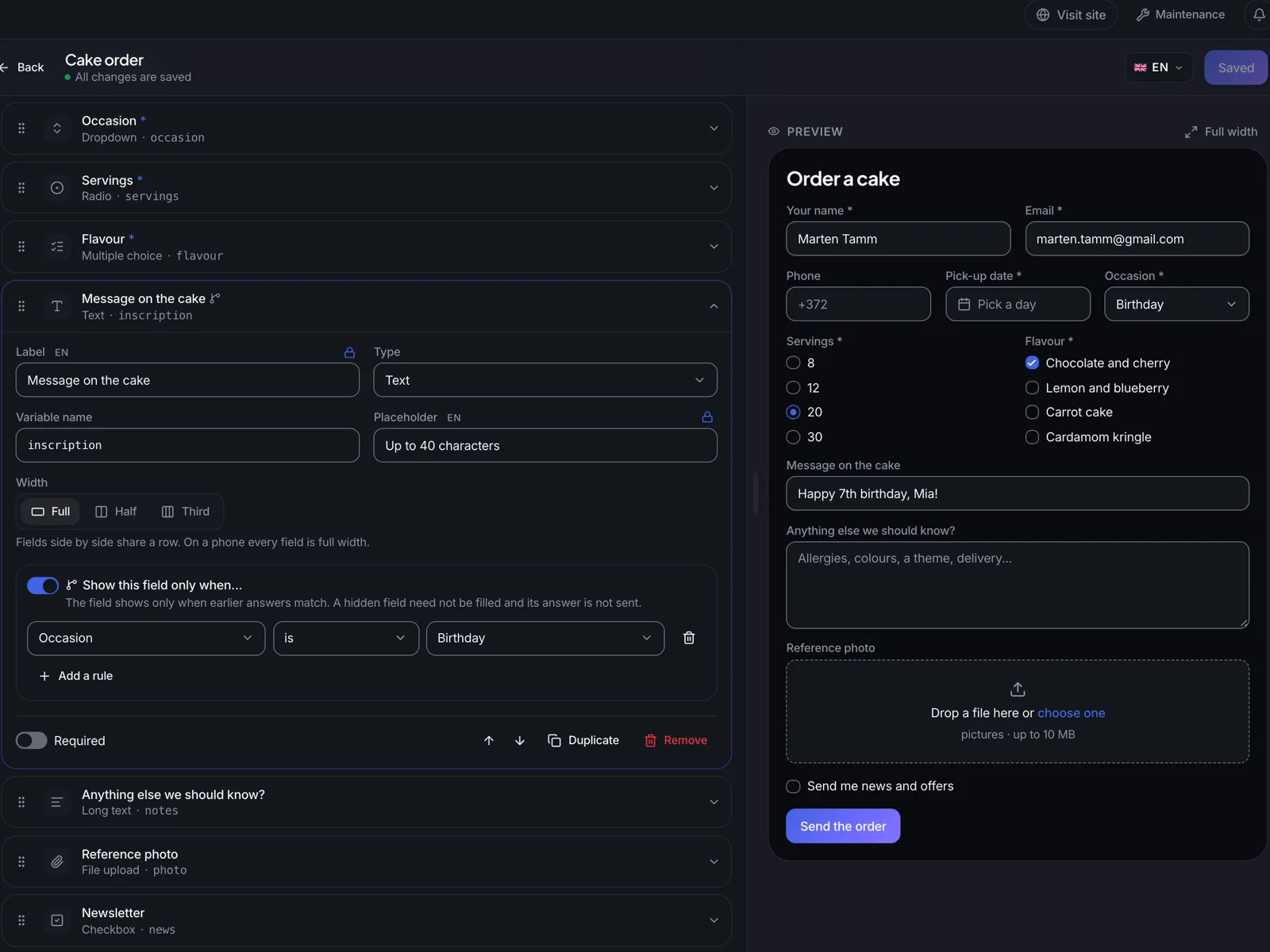This screenshot has width=1270, height=952.
Task: Click the lock icon beside Label
Action: (x=349, y=352)
